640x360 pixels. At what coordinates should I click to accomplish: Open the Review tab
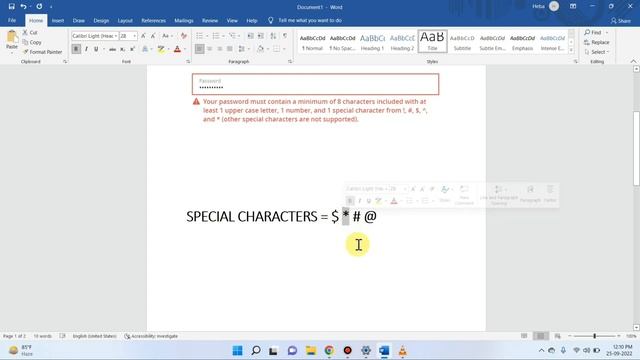pos(210,20)
